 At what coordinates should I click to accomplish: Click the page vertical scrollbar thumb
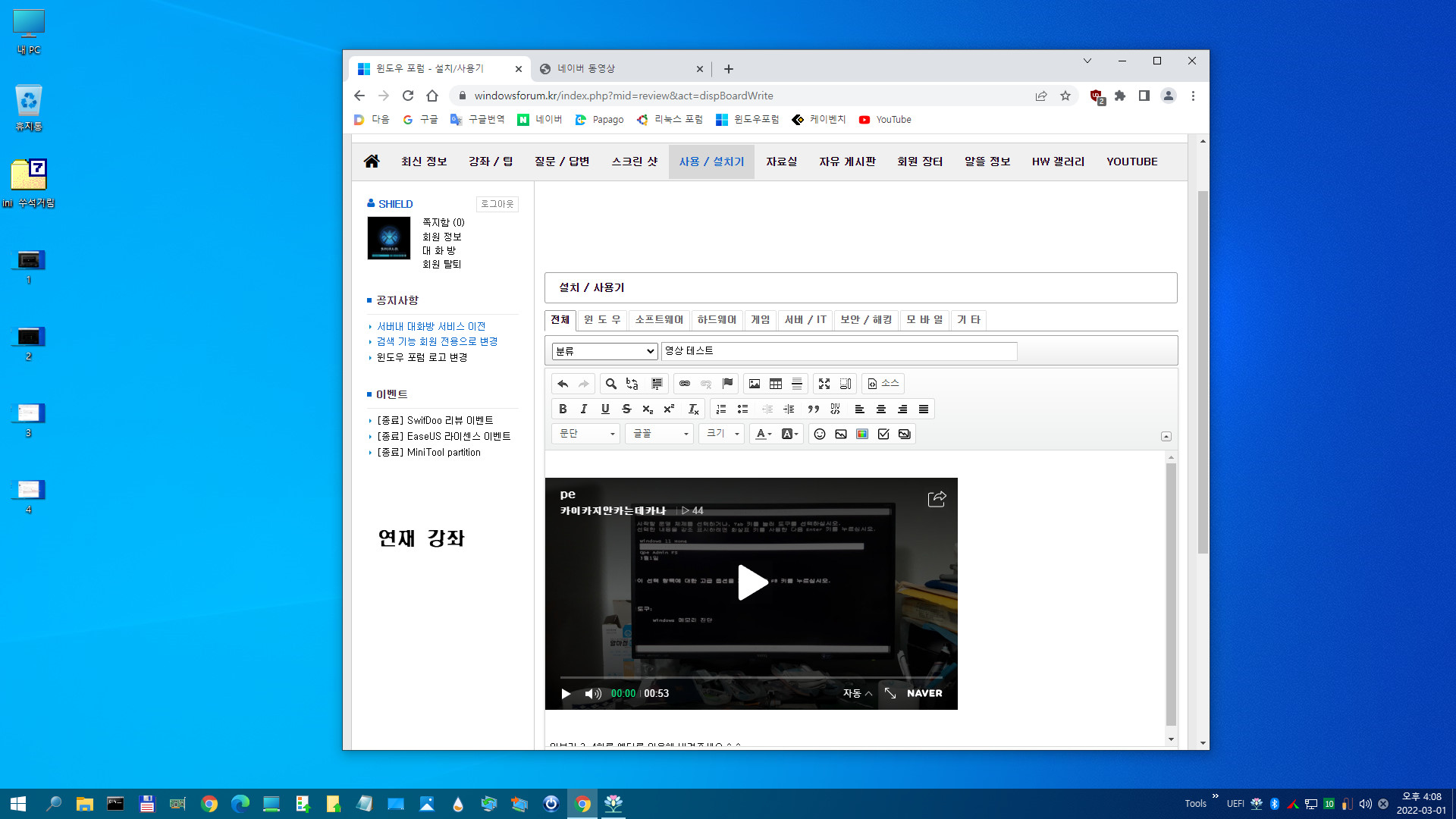[x=1203, y=372]
